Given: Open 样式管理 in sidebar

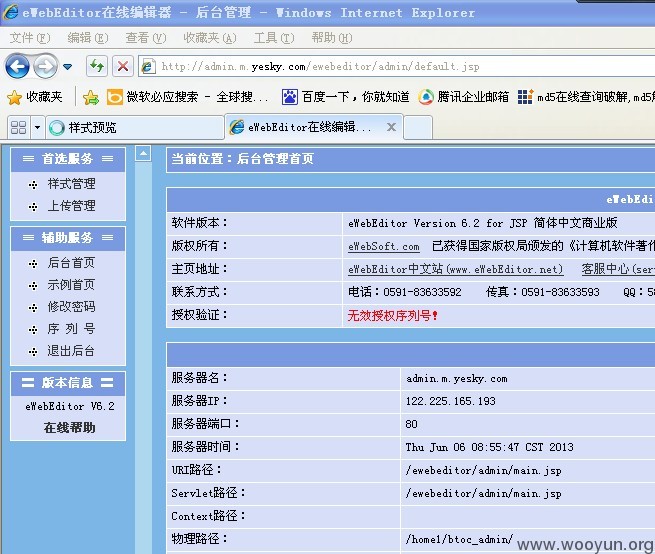Looking at the screenshot, I should pos(71,184).
